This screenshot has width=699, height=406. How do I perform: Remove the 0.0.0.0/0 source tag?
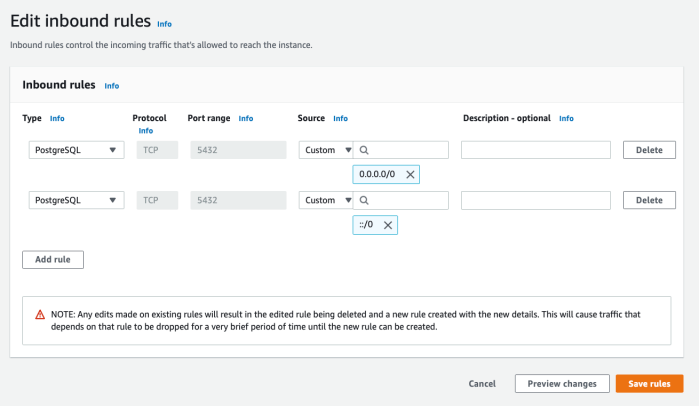(410, 174)
